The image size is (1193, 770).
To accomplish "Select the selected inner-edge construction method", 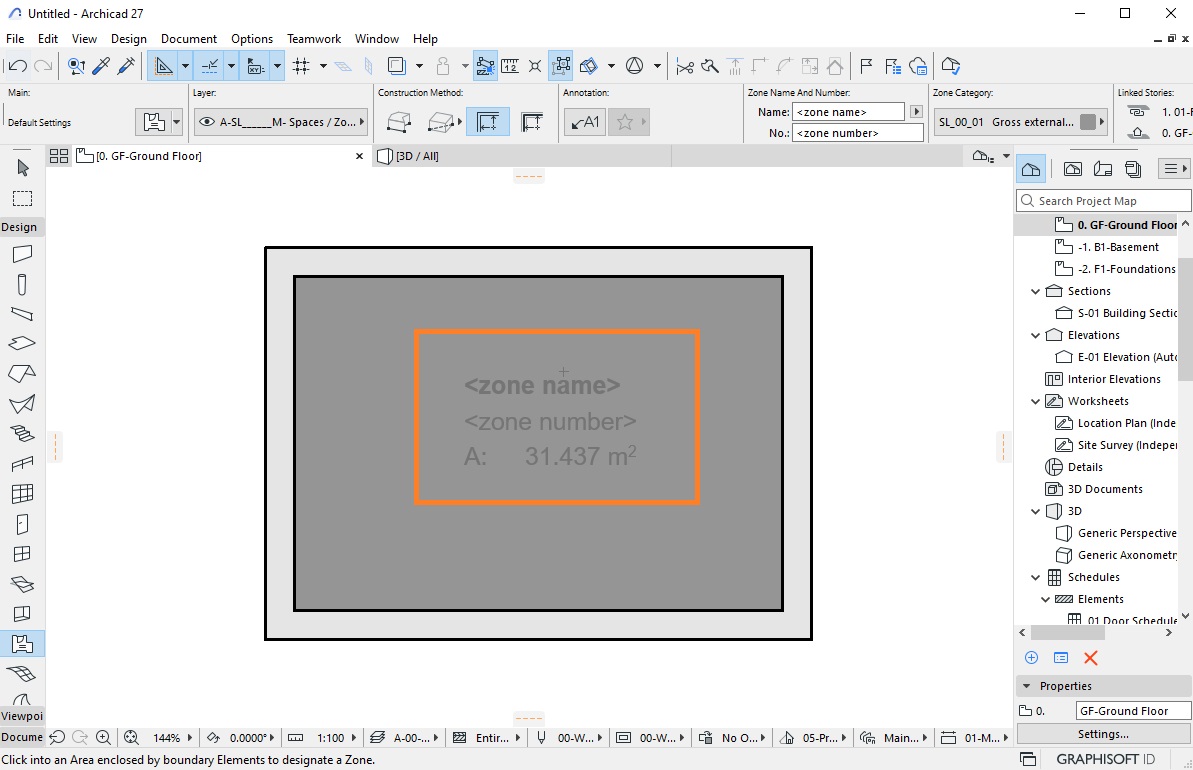I will coord(488,122).
